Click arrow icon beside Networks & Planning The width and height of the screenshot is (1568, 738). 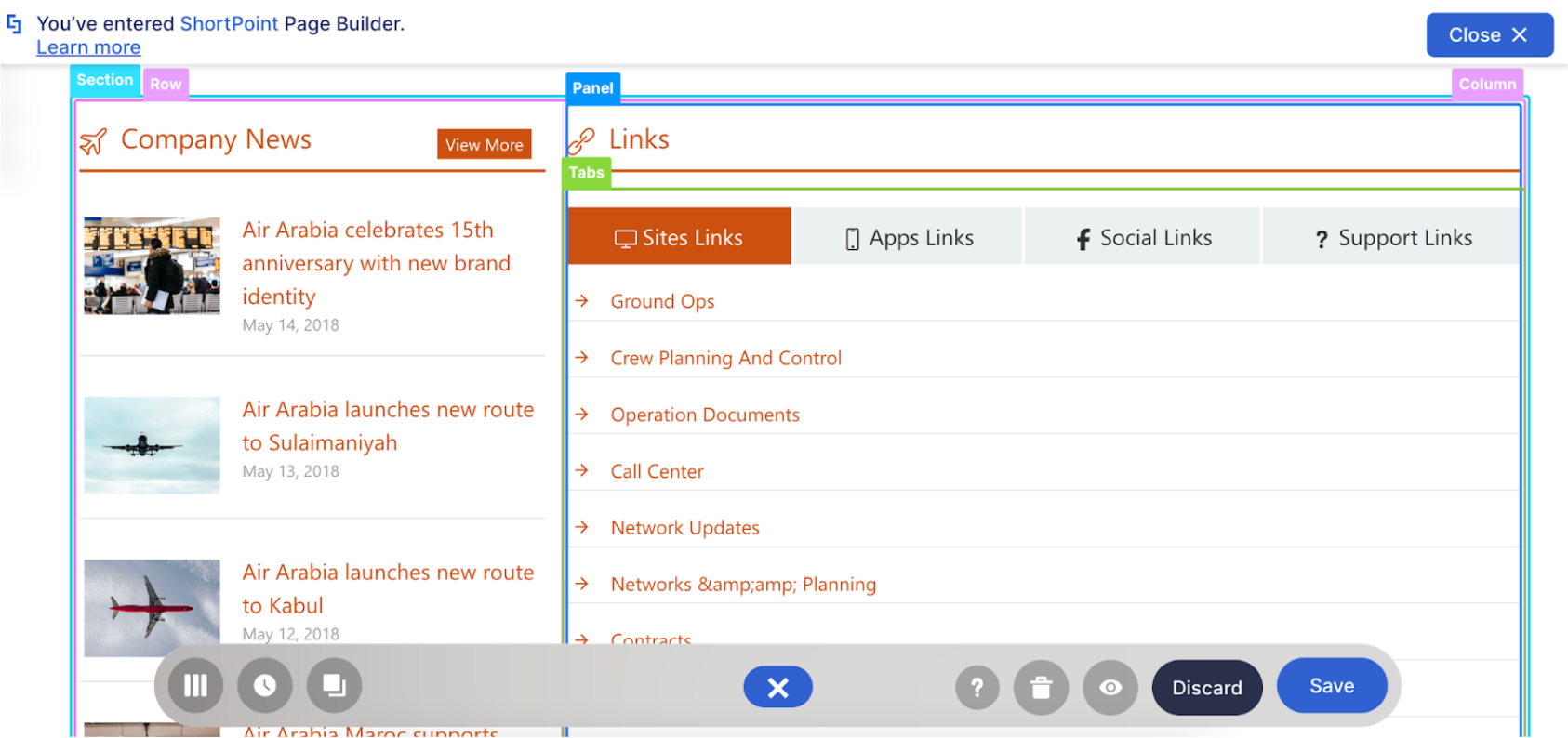click(582, 584)
